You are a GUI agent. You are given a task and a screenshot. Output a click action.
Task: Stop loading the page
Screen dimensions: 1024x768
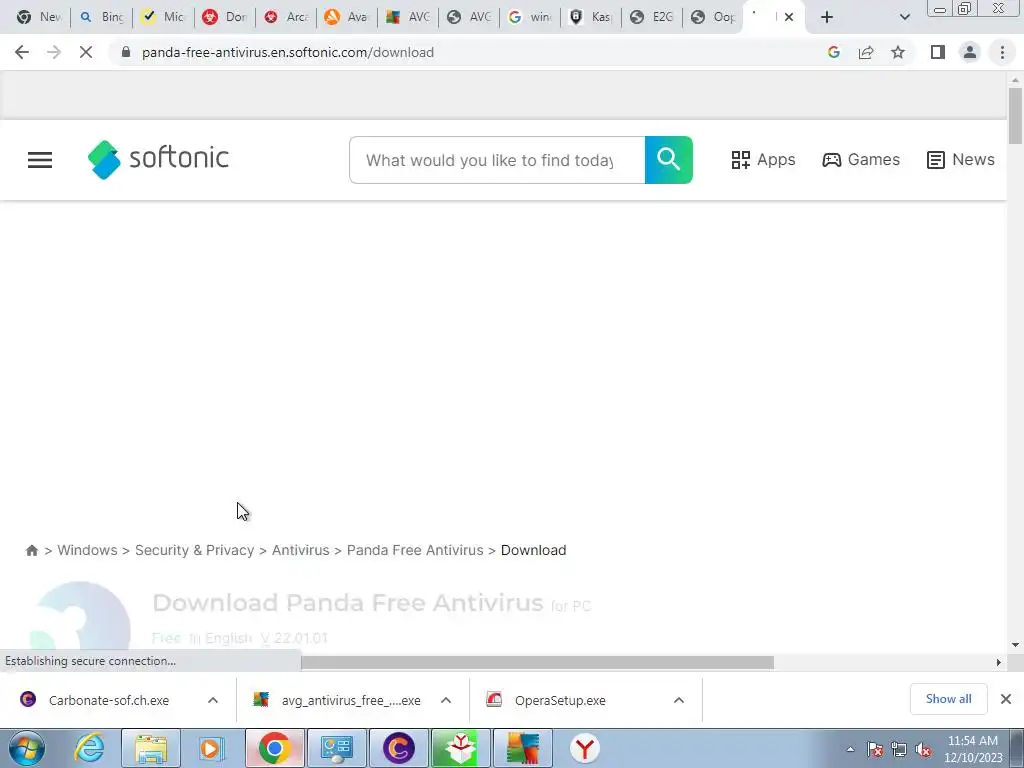(86, 52)
